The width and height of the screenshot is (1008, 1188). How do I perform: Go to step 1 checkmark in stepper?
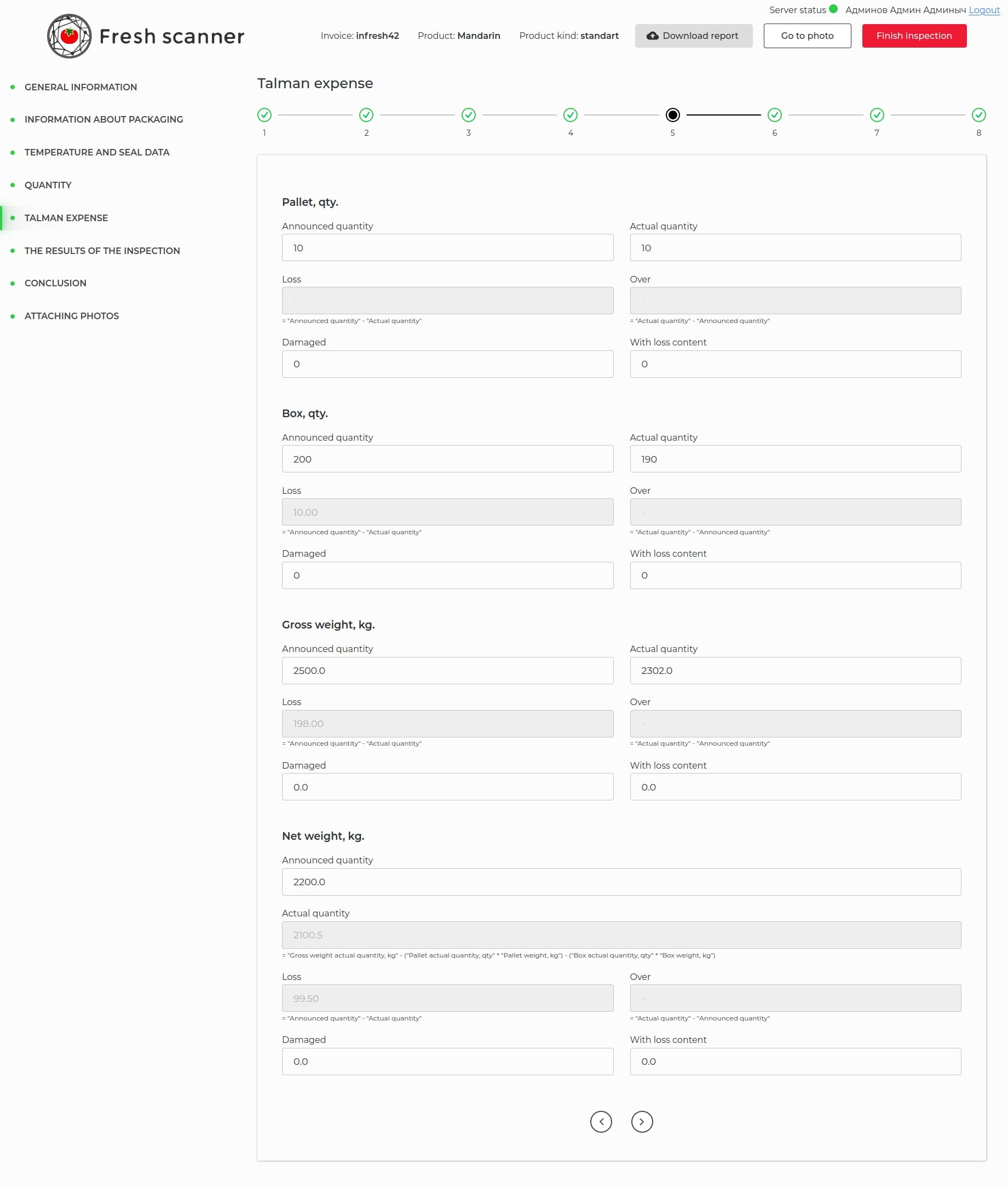tap(264, 115)
